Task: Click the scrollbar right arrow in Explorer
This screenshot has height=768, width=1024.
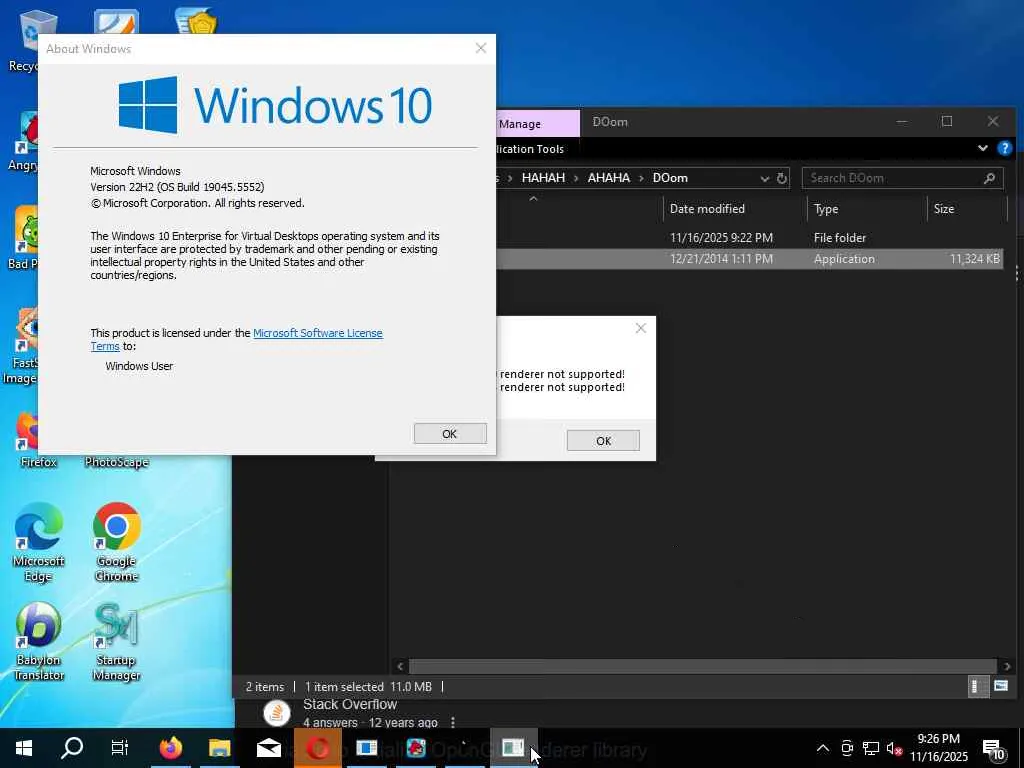Action: click(x=1006, y=666)
